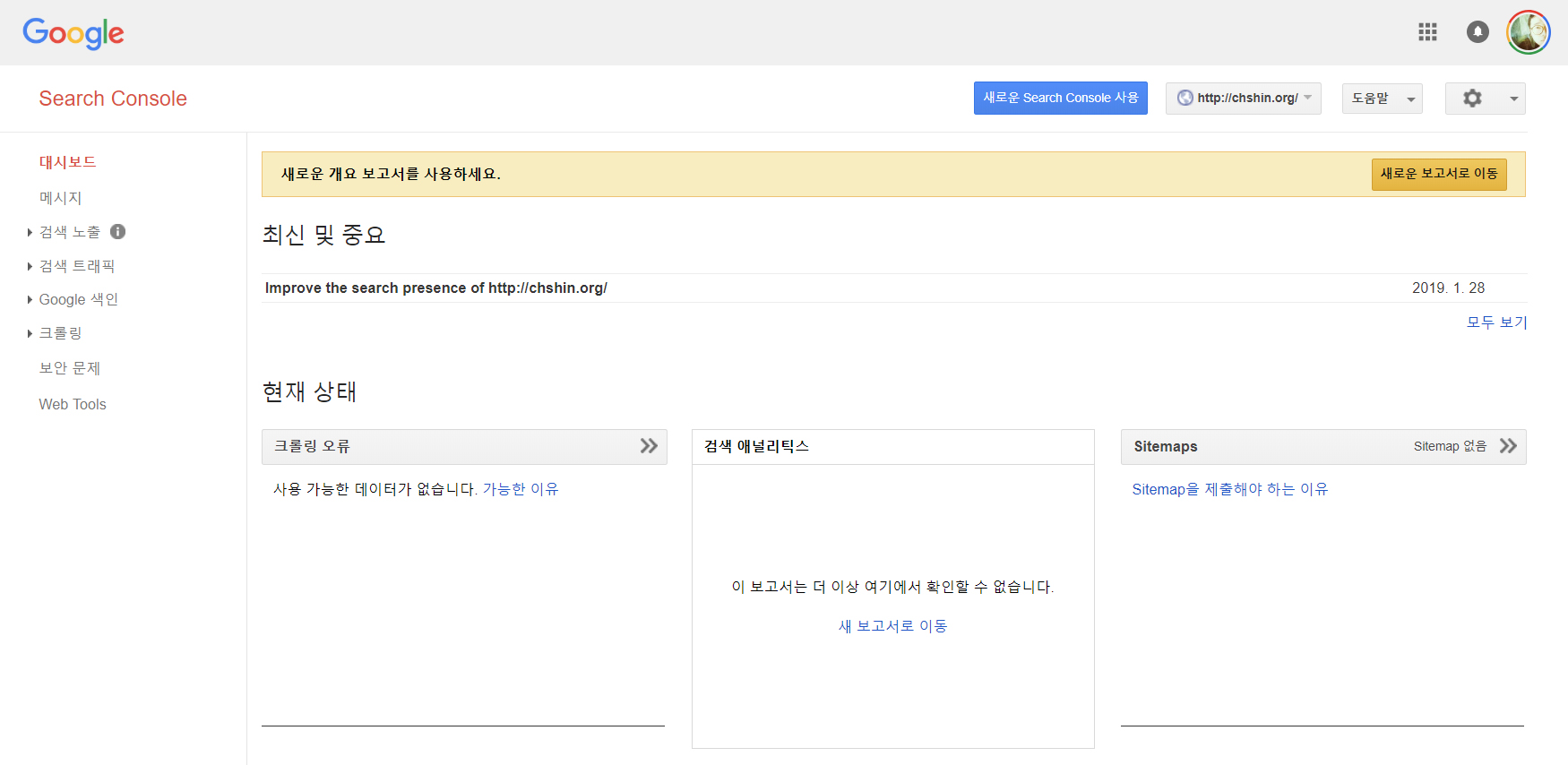The height and width of the screenshot is (765, 1568).
Task: Click the globe icon beside http://chshin.org/
Action: [1185, 98]
